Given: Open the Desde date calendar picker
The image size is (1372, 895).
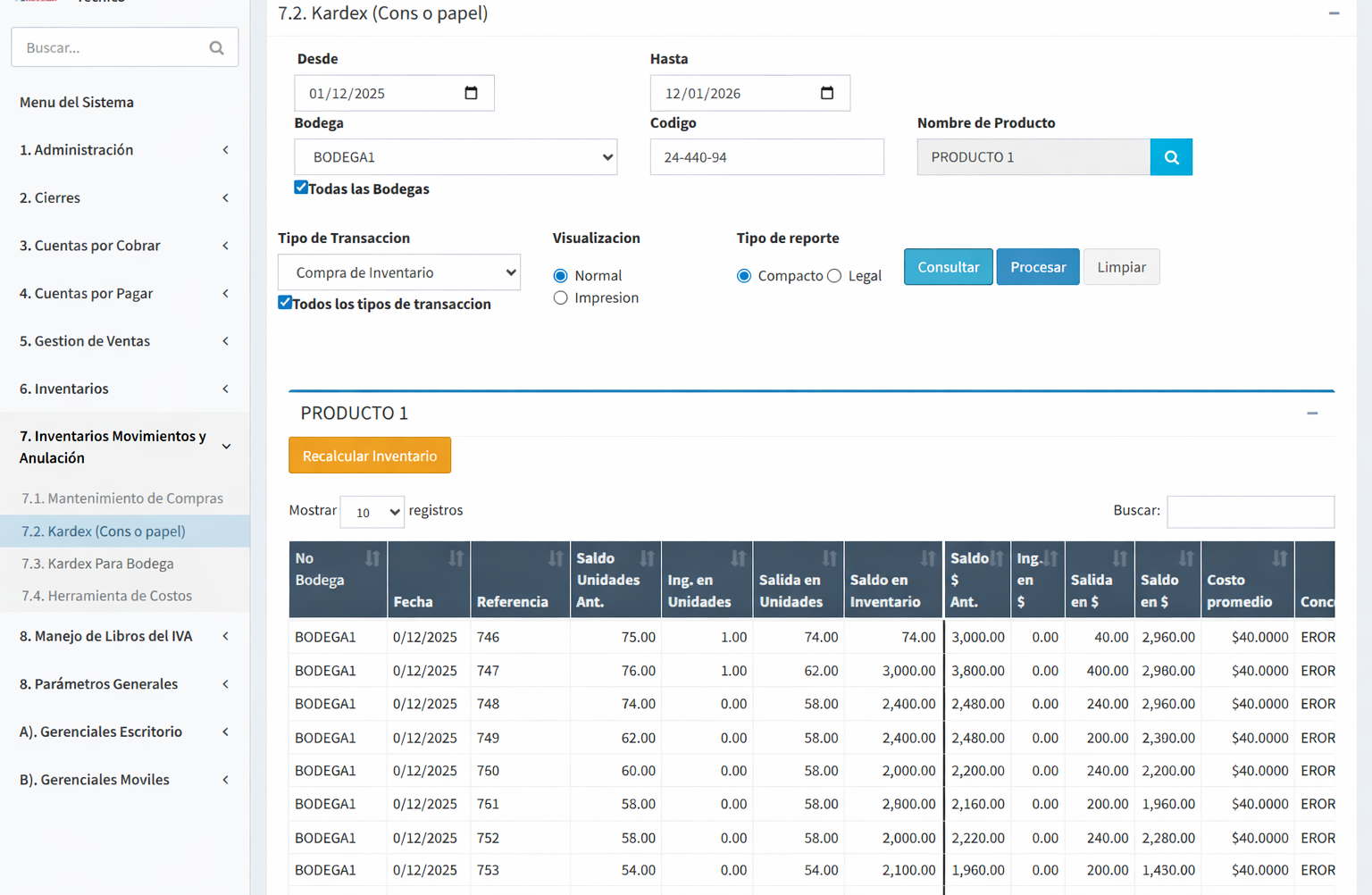Looking at the screenshot, I should (471, 93).
